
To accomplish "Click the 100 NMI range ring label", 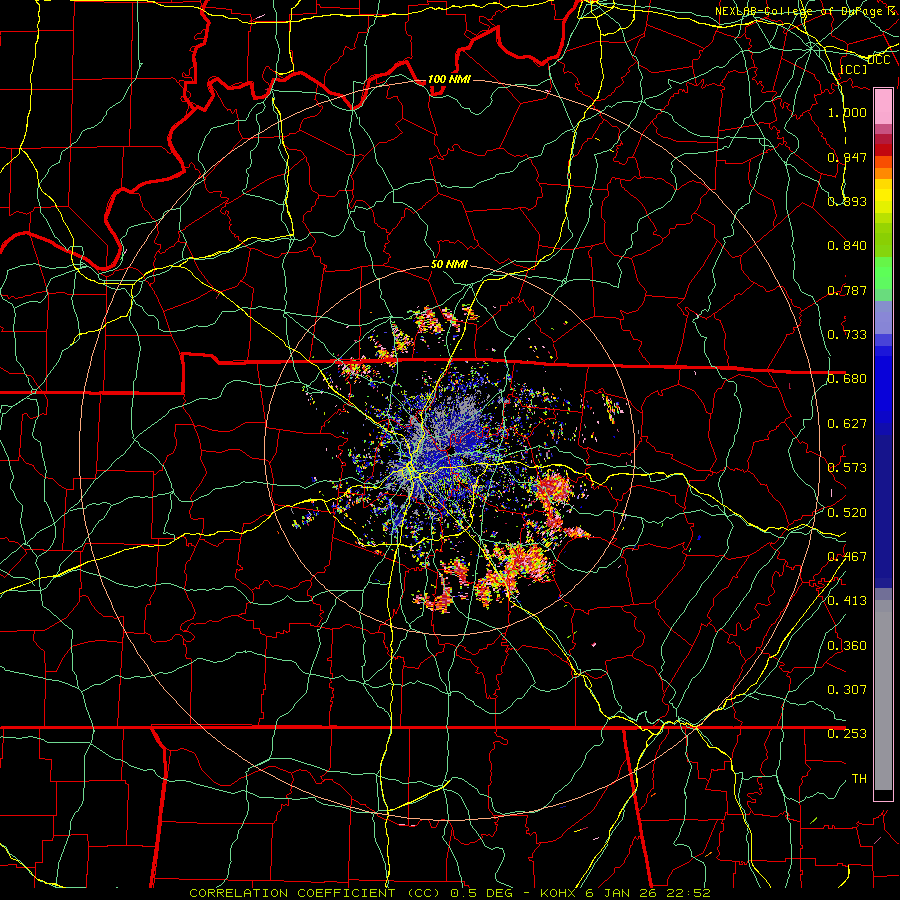I will pos(449,79).
